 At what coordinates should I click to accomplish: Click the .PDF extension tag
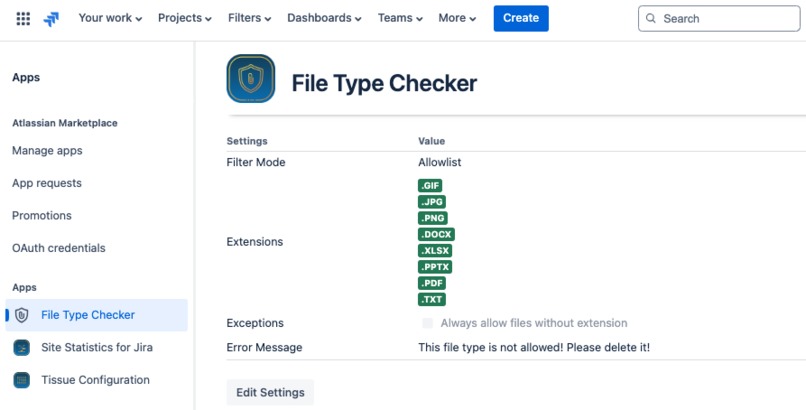[x=432, y=283]
